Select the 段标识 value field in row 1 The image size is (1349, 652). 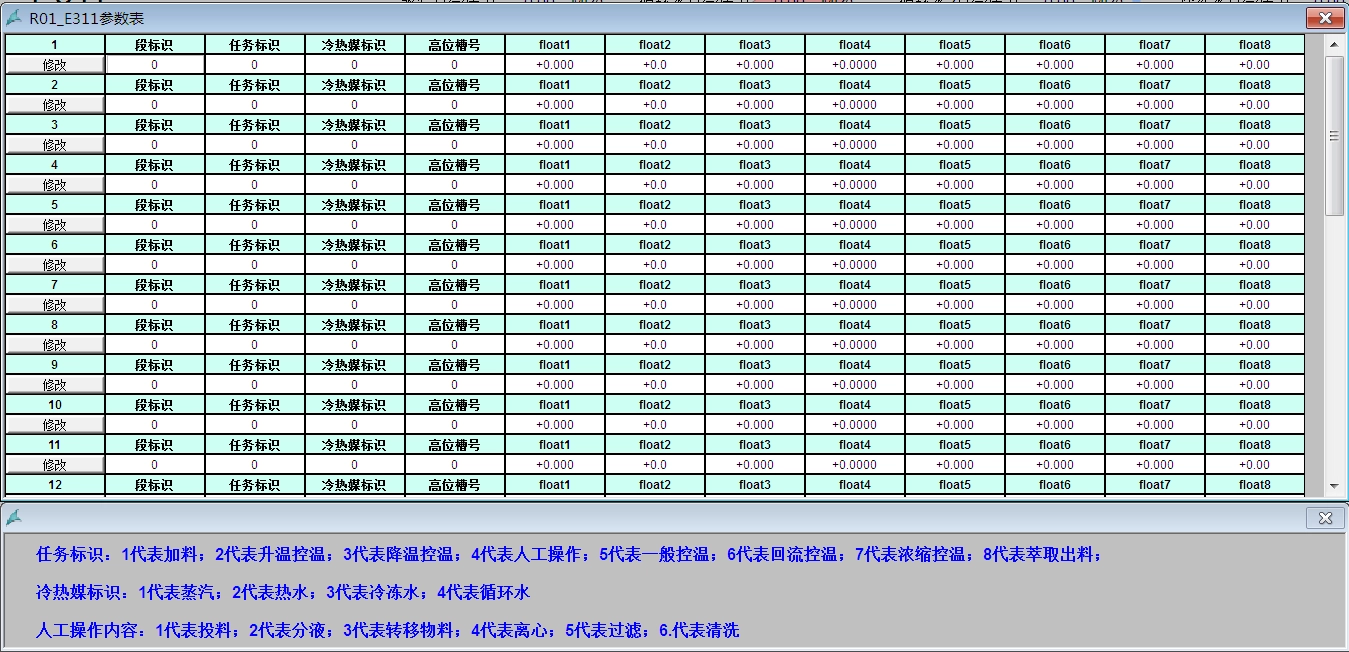click(155, 65)
